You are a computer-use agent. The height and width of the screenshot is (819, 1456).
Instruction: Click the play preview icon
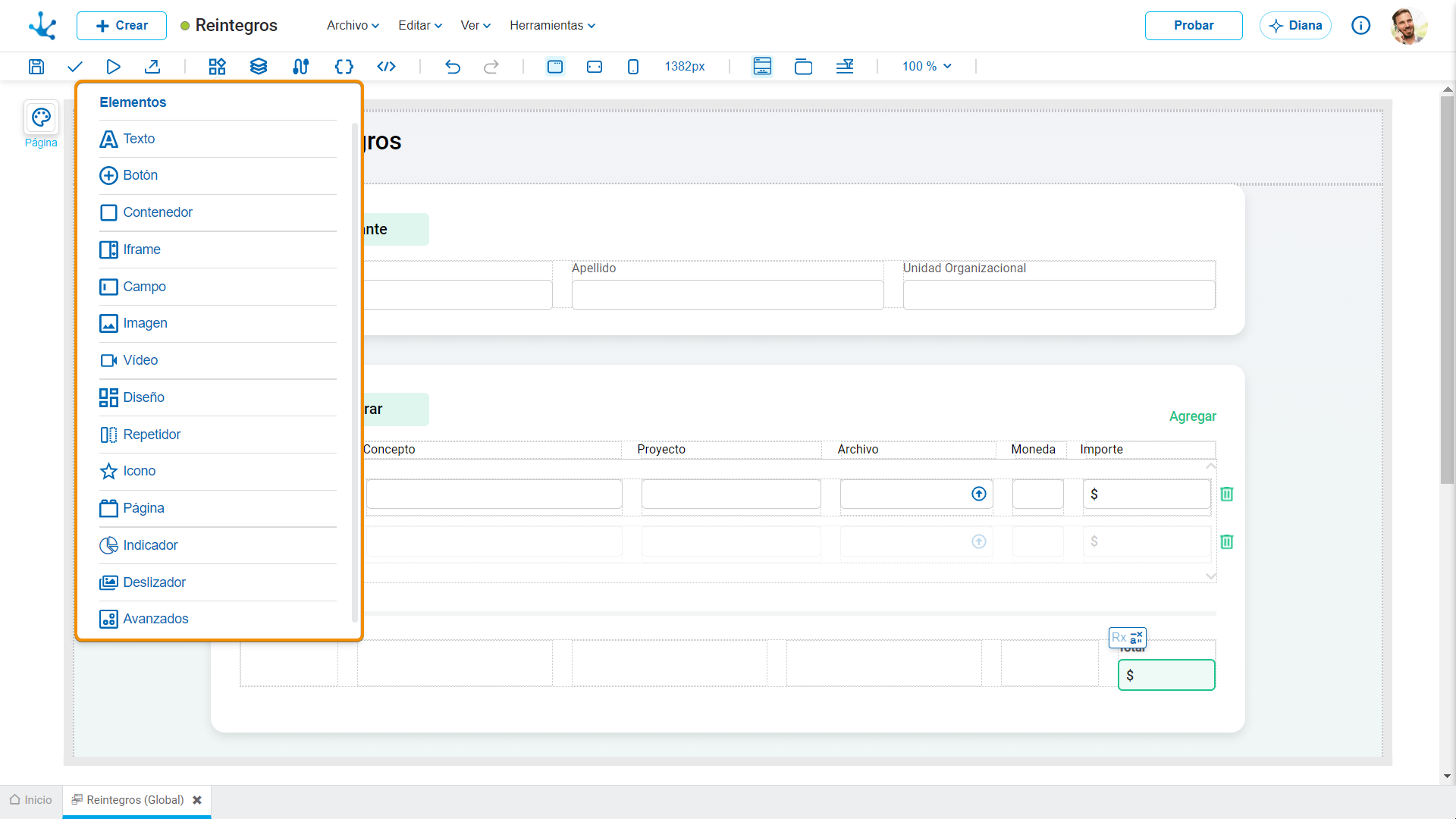(x=113, y=67)
